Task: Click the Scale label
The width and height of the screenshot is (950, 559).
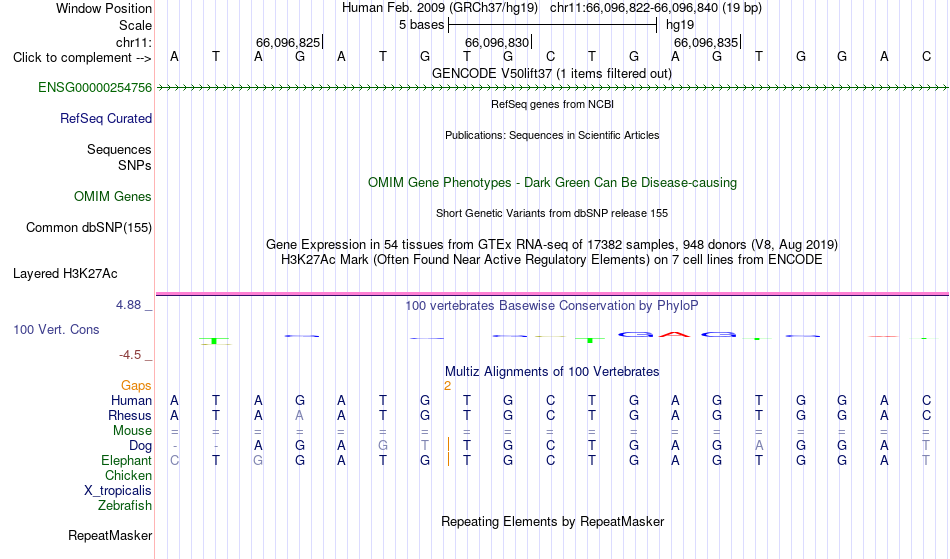Action: [x=135, y=25]
